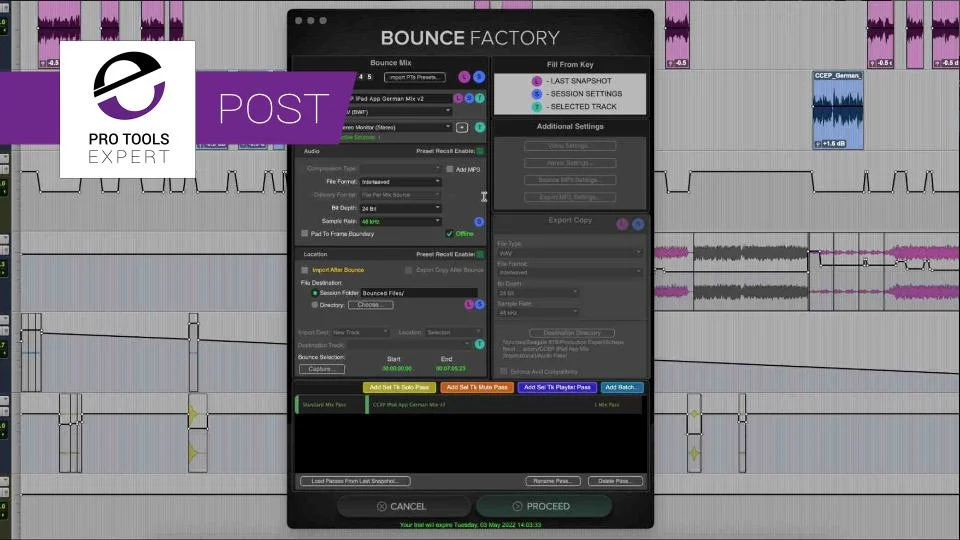
Task: Click the blue Session Settings icon beside Import PTs Presets
Action: coord(479,77)
